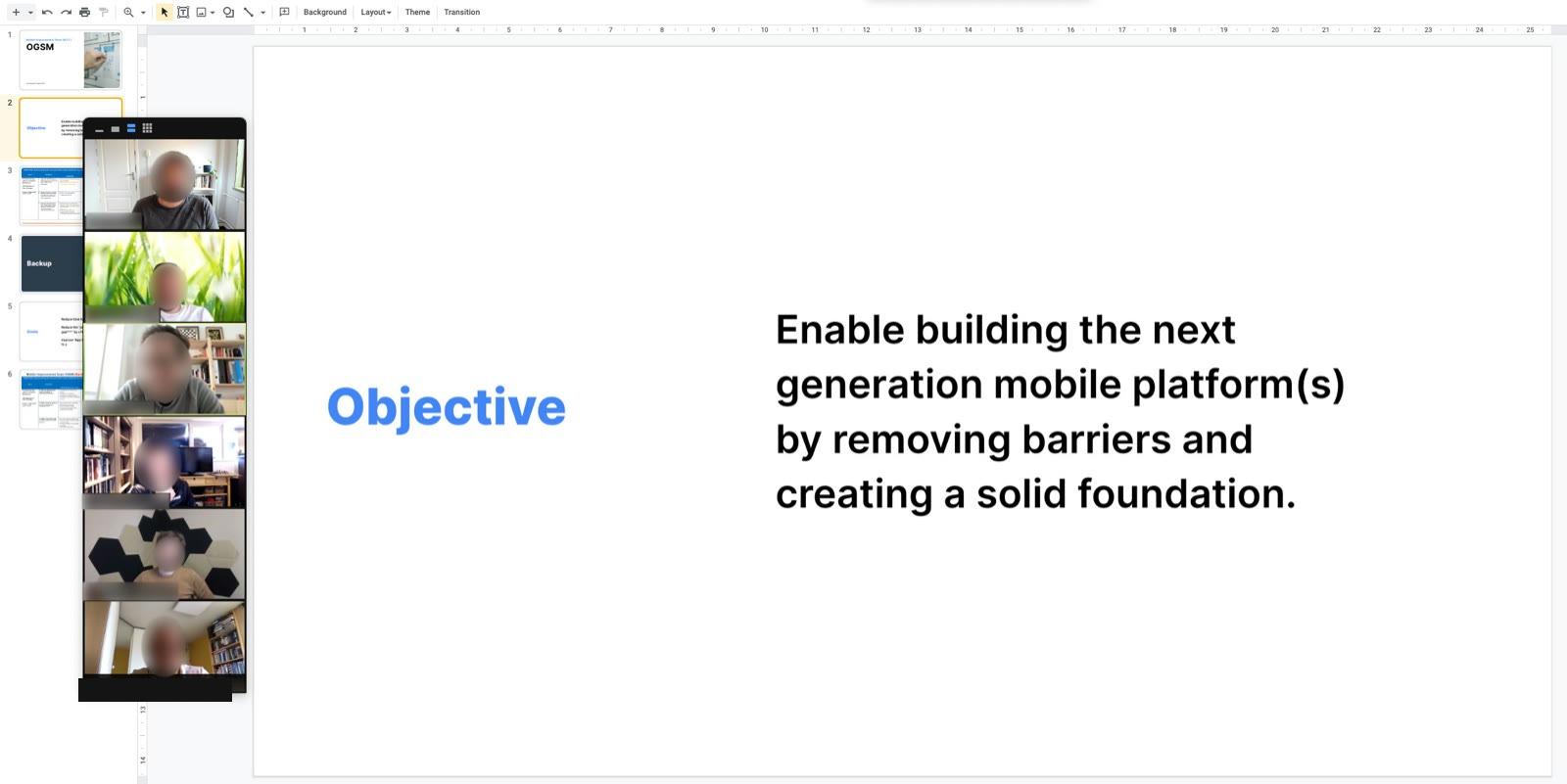Select slide 5 Goals thumbnail
This screenshot has width=1567, height=784.
[51, 332]
